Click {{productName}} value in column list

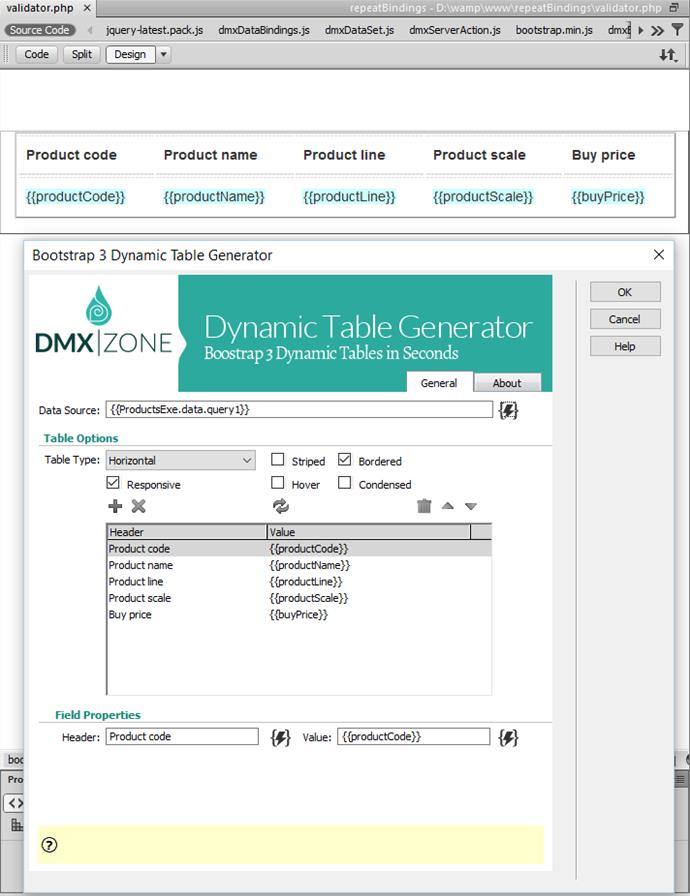click(x=310, y=565)
